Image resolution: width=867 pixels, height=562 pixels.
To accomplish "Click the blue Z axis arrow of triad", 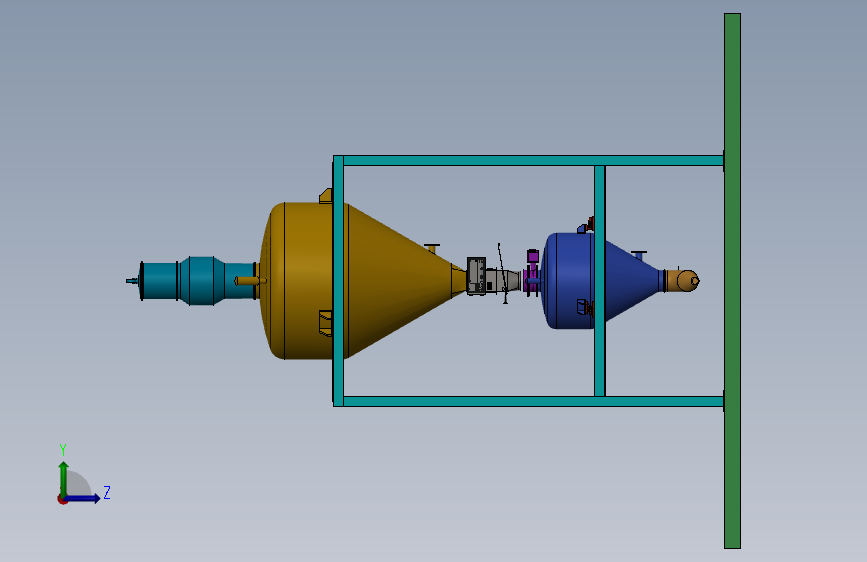I will pyautogui.click(x=83, y=498).
